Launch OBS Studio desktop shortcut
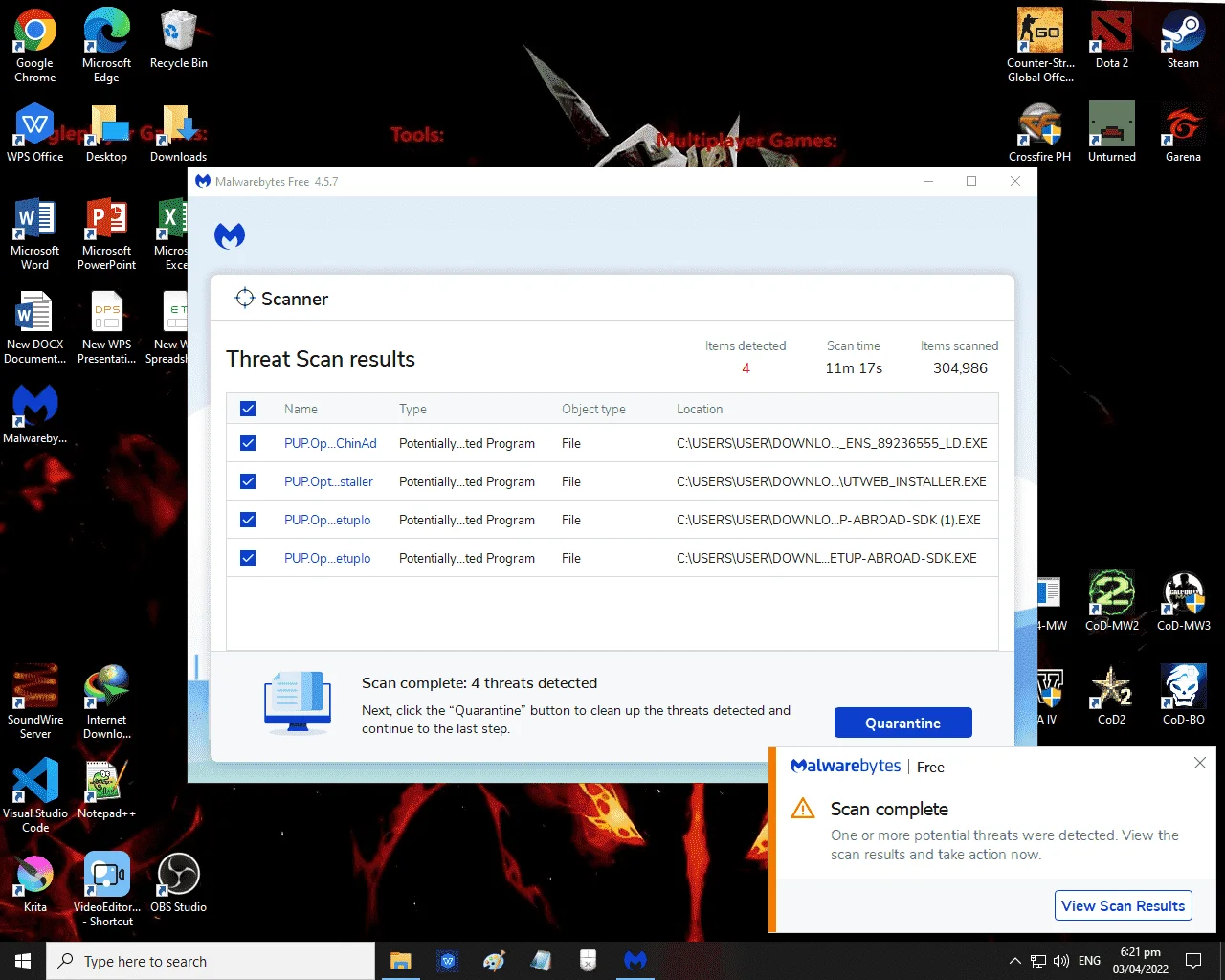 click(x=178, y=882)
